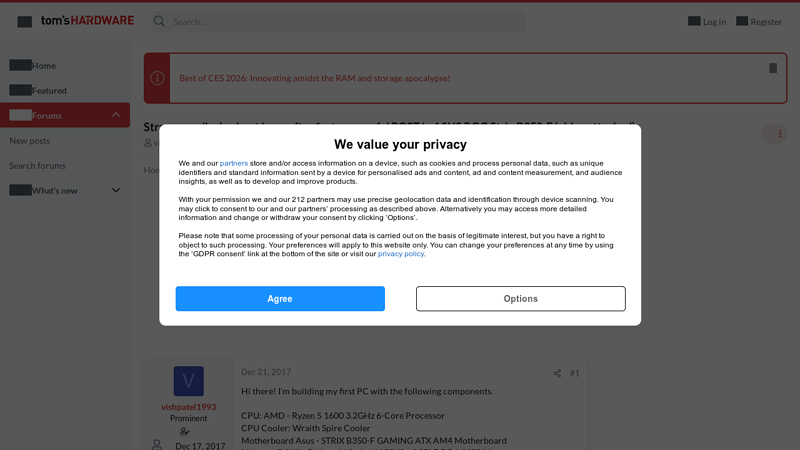Image resolution: width=800 pixels, height=450 pixels.
Task: Click the alert icon in the CES banner
Action: click(x=157, y=78)
